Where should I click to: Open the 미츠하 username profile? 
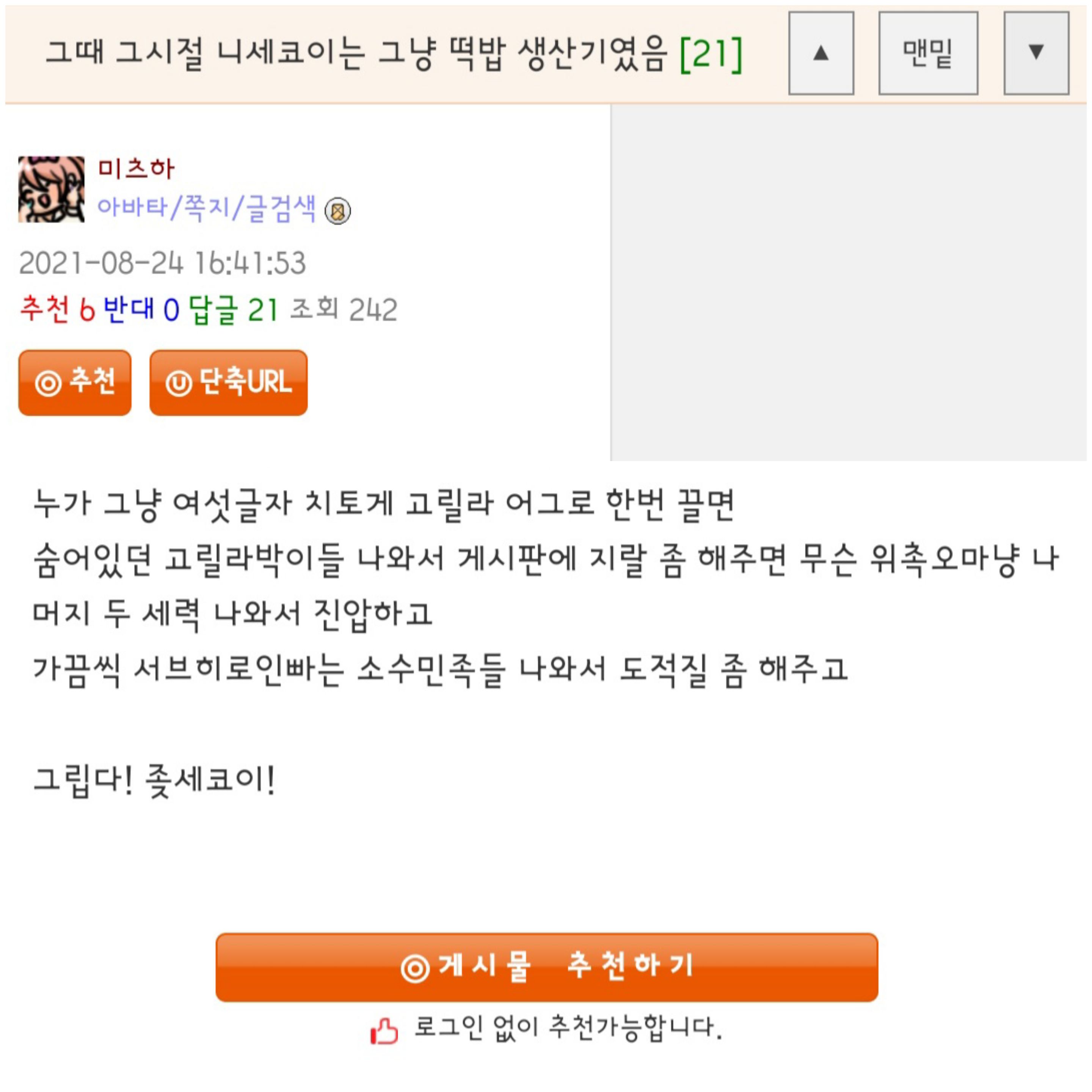[x=136, y=168]
